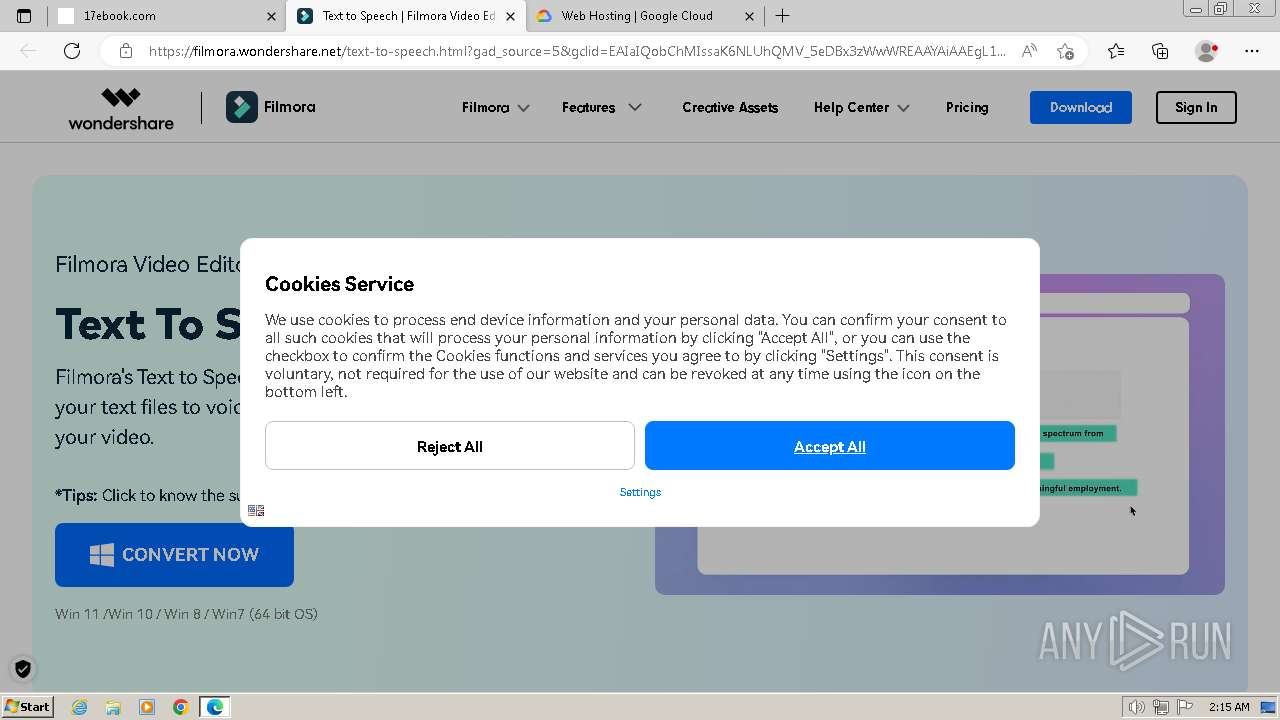This screenshot has height=720, width=1280.
Task: Click the system clock 2:15 AM
Action: tap(1229, 707)
